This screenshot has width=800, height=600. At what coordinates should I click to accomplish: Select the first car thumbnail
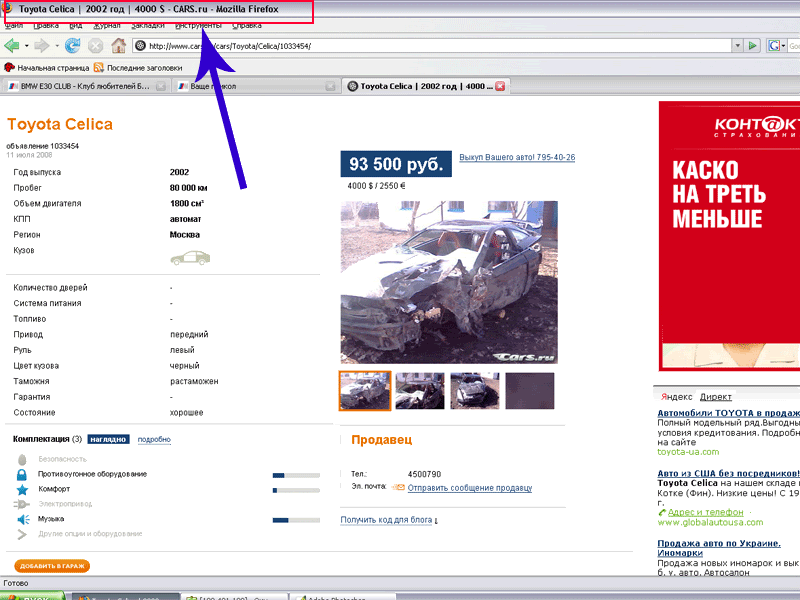point(365,391)
